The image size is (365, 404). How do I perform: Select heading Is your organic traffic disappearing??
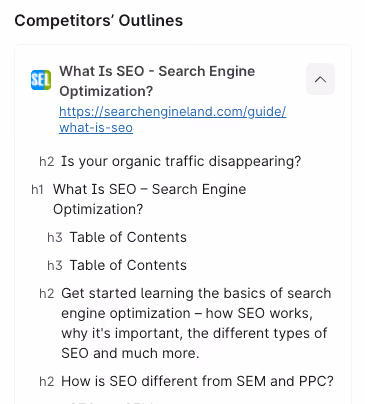click(181, 161)
